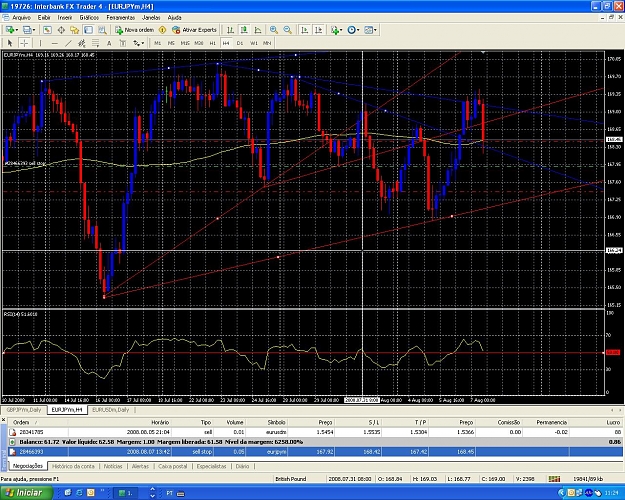Switch to GBPJPYm,Daily chart tab
Screen dimensions: 625x500
(x=24, y=410)
